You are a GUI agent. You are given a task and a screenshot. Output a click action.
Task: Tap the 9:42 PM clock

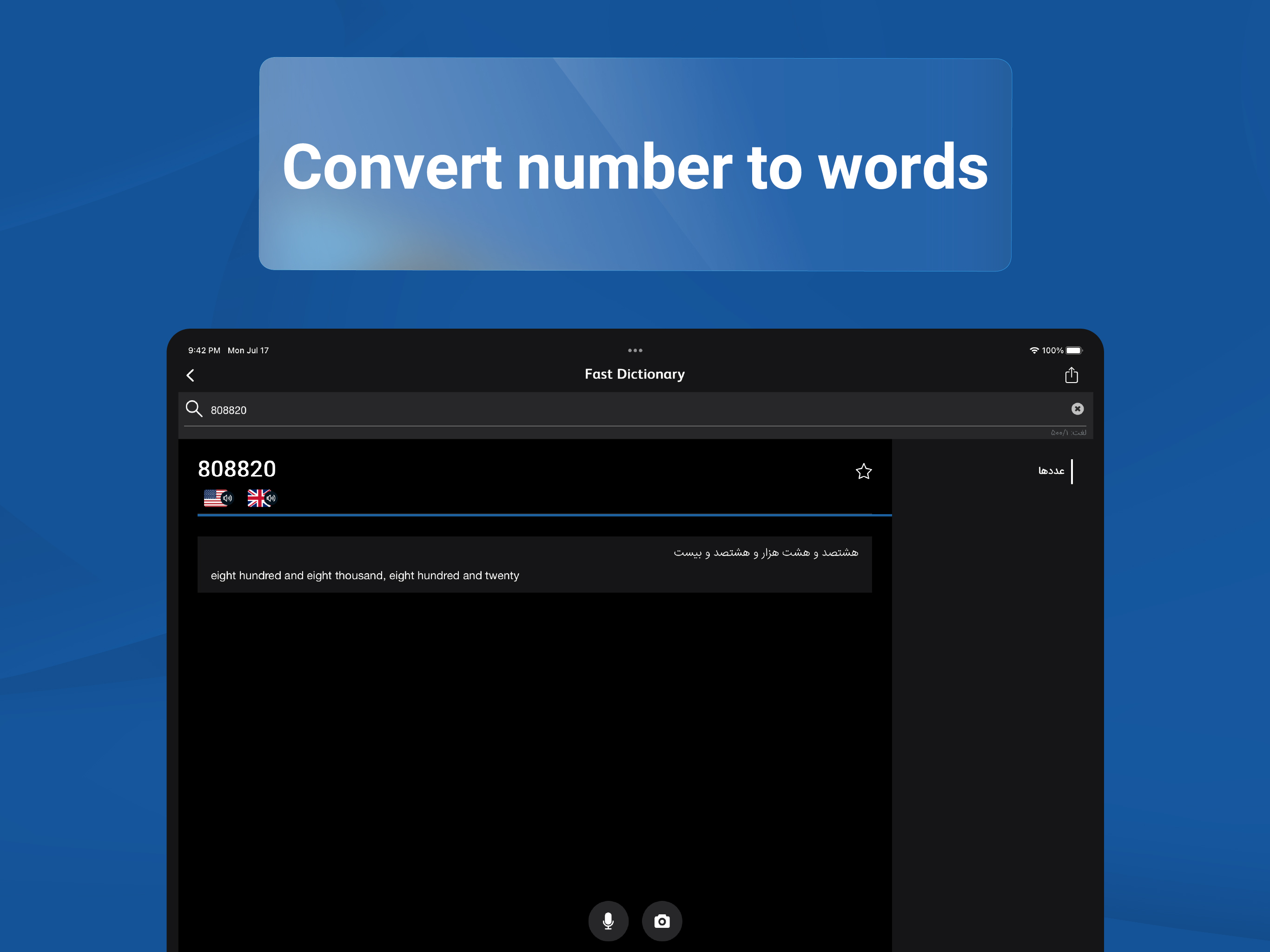click(x=204, y=350)
